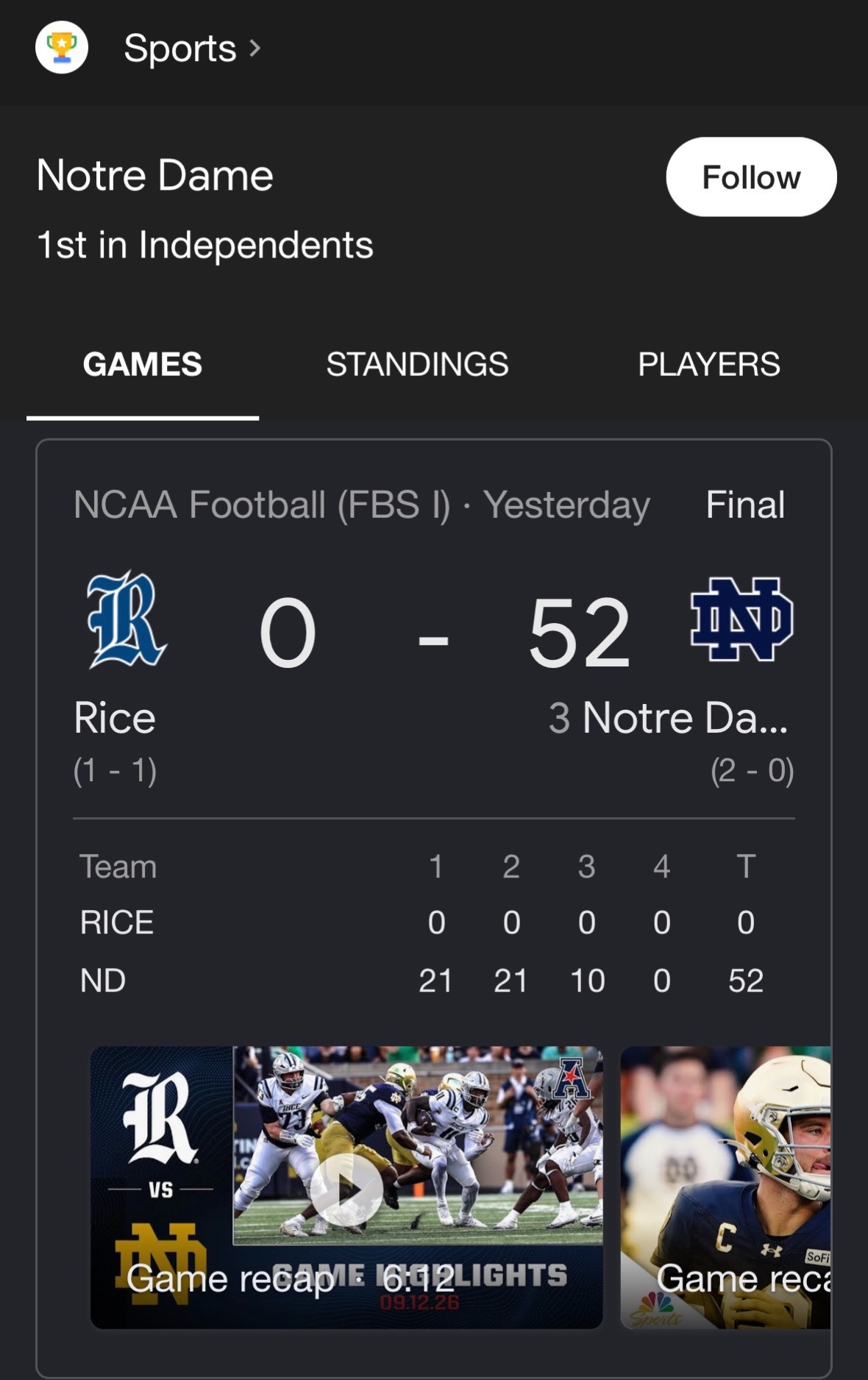This screenshot has width=868, height=1380.
Task: Tap the gold ND logo in recap card
Action: [160, 1262]
